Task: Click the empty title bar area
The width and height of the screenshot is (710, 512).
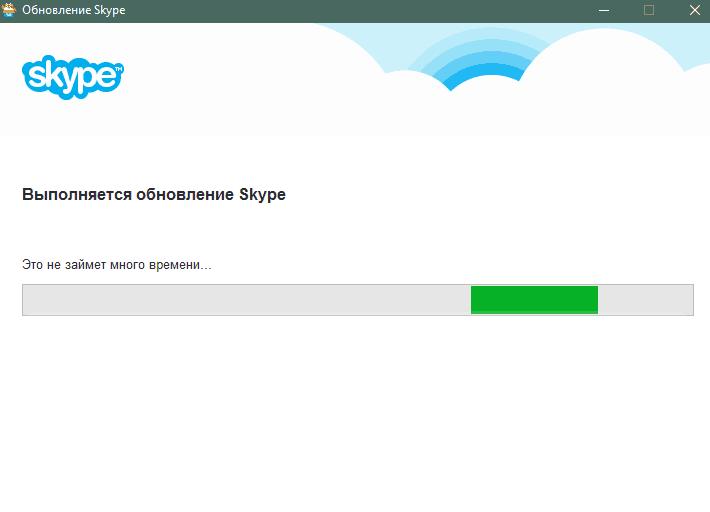Action: [350, 10]
